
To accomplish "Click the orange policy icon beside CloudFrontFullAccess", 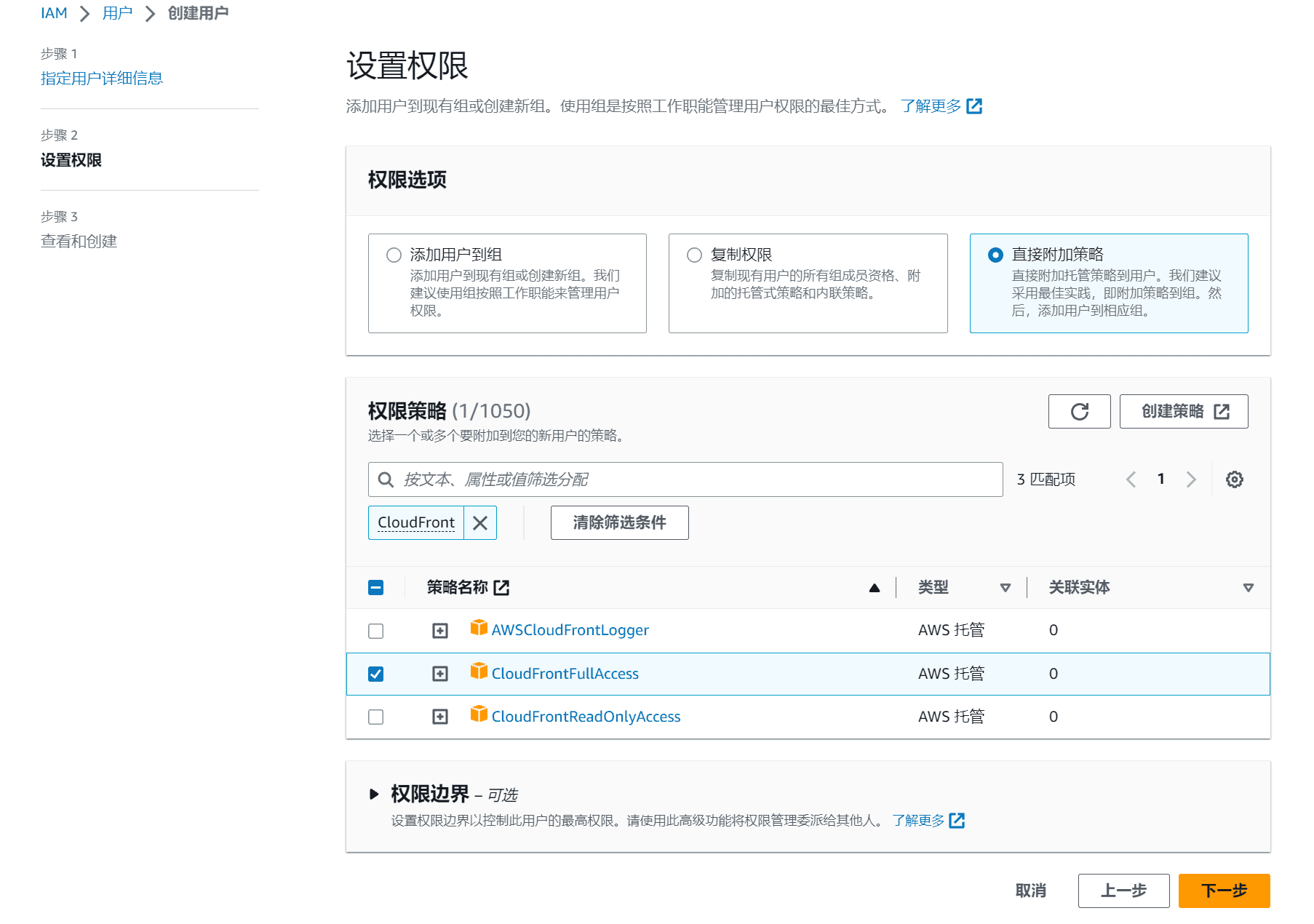I will click(480, 671).
